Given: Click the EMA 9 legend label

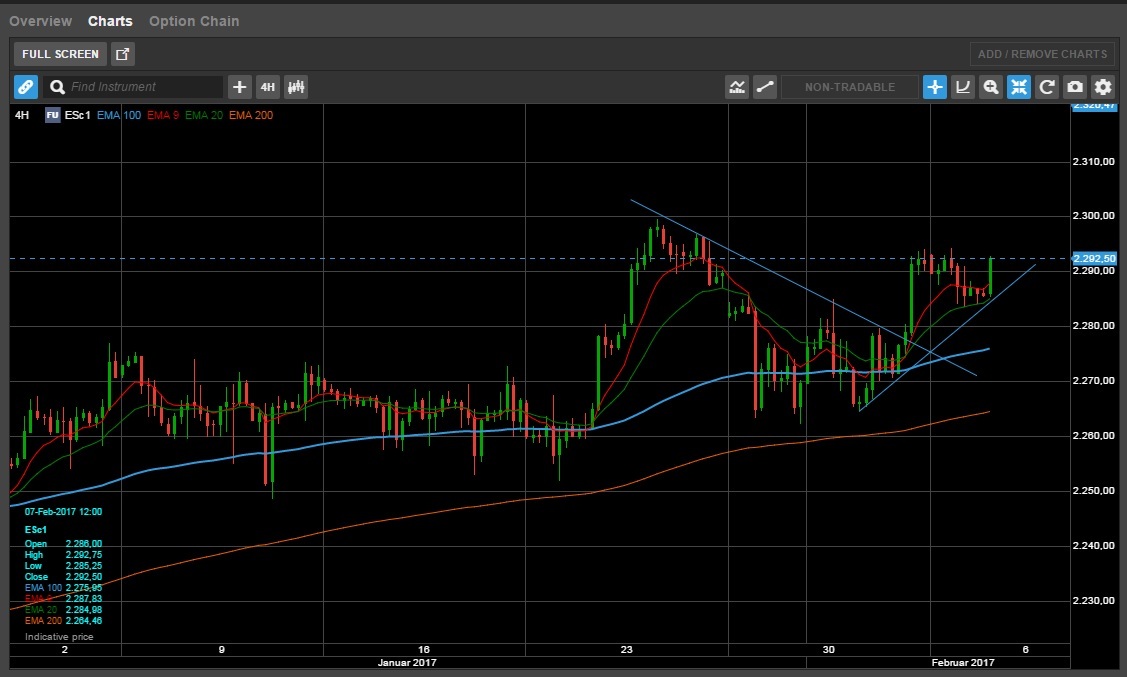Looking at the screenshot, I should point(163,115).
